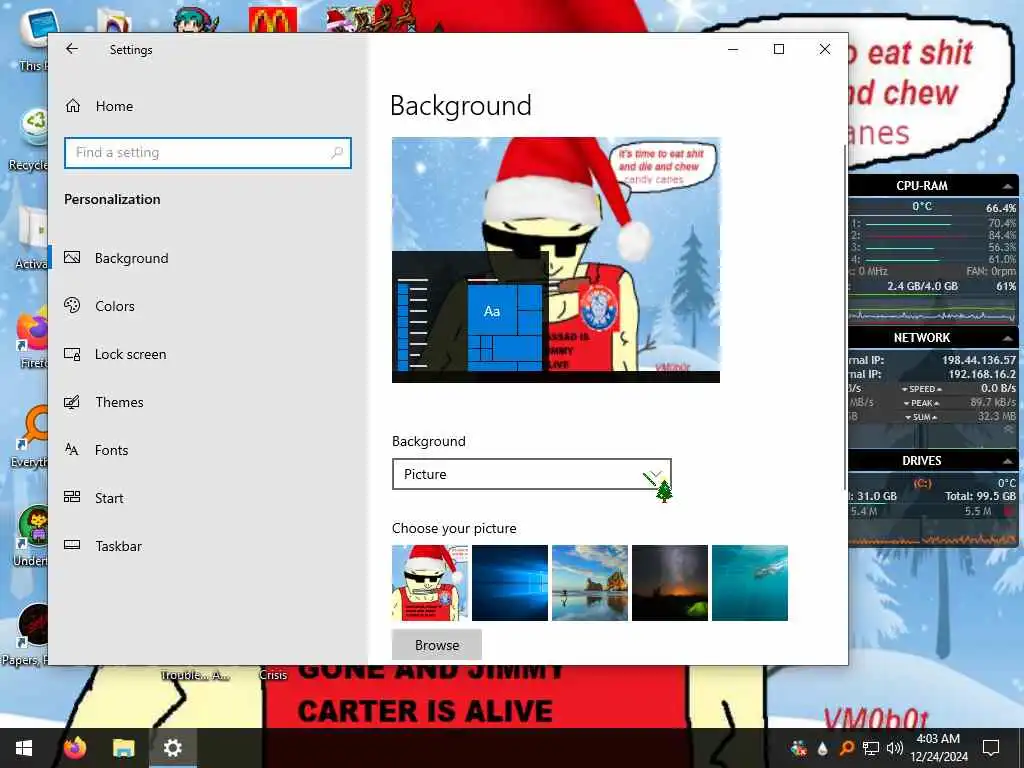This screenshot has width=1024, height=768.
Task: Click the Undertale desktop shortcut icon
Action: tap(33, 526)
